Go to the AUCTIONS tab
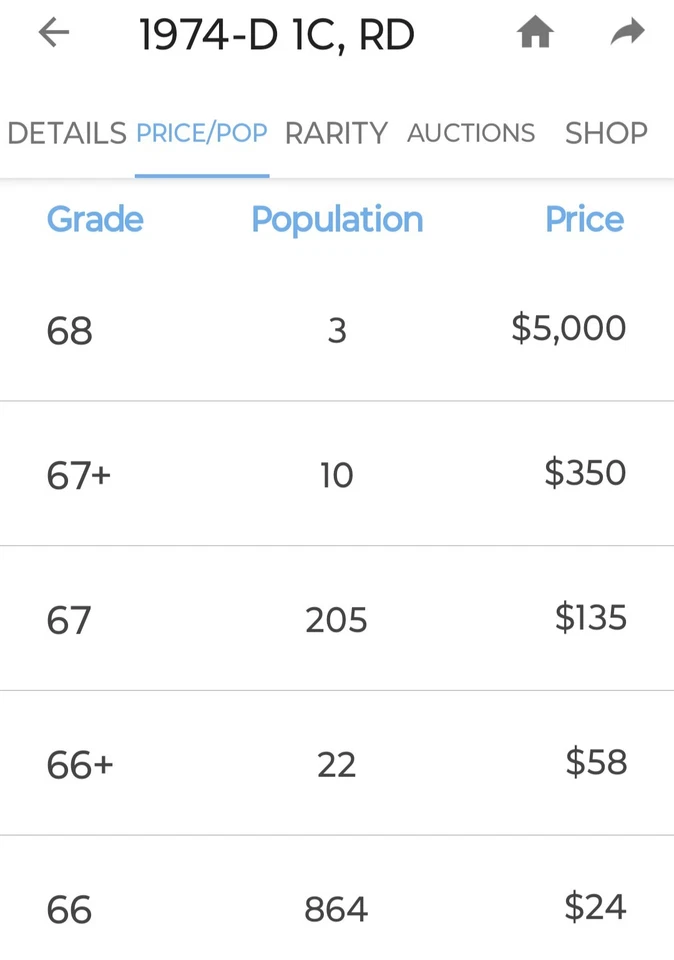Screen dimensions: 674x960 pos(471,133)
